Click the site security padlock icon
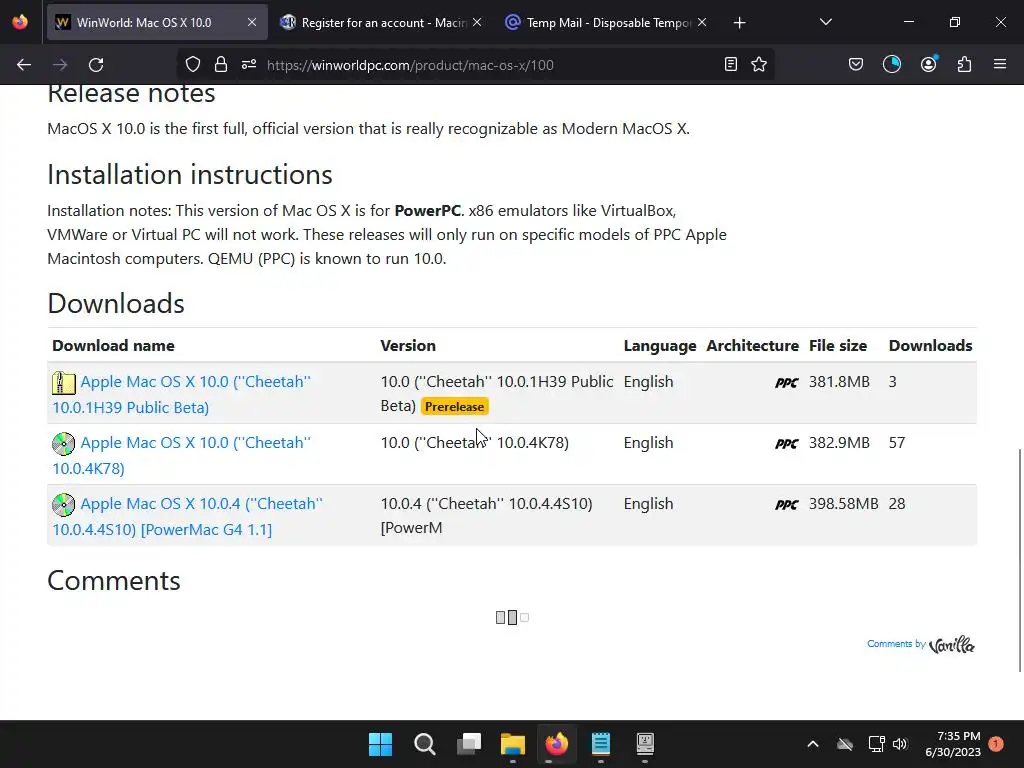The width and height of the screenshot is (1024, 768). coord(221,65)
